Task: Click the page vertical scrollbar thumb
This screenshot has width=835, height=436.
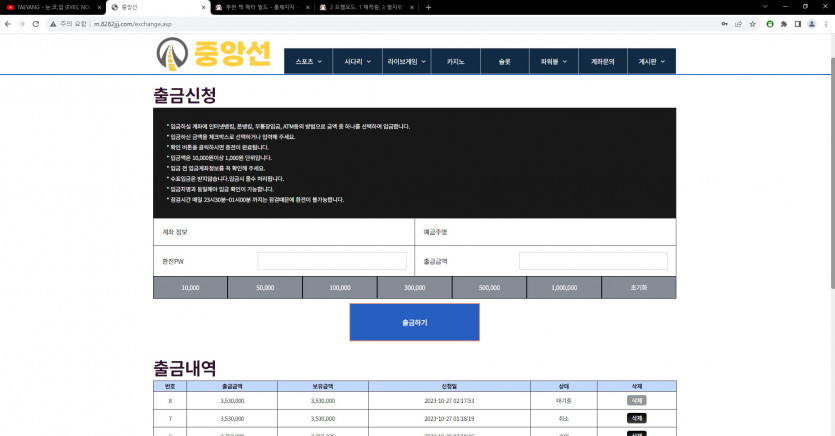Action: (x=832, y=173)
